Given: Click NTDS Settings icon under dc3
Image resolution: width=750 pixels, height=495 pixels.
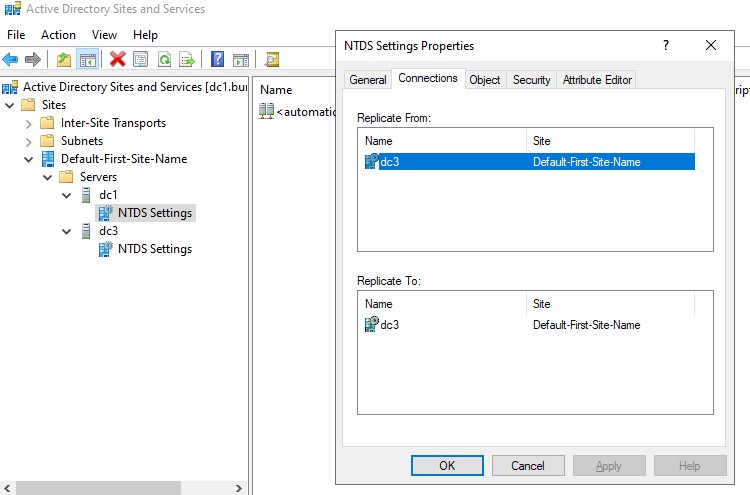Looking at the screenshot, I should [106, 249].
